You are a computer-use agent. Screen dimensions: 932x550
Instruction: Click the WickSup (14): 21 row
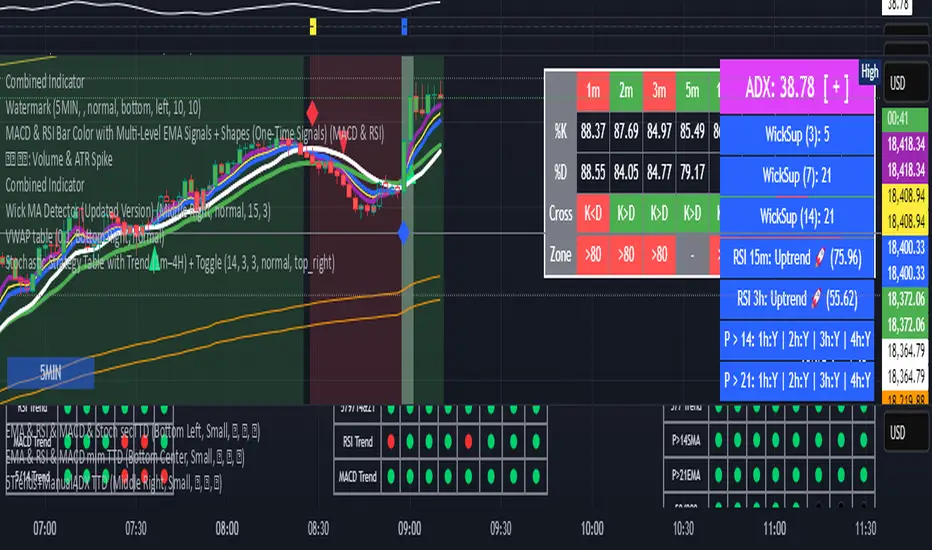point(797,217)
